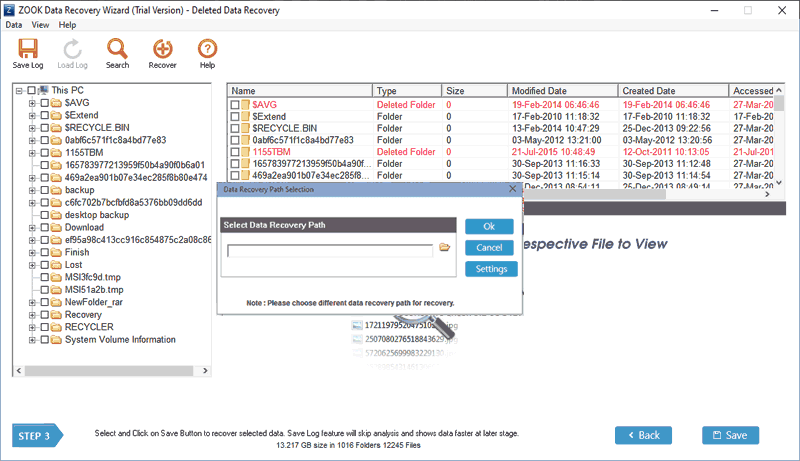
Task: Go Back to previous step
Action: (643, 436)
